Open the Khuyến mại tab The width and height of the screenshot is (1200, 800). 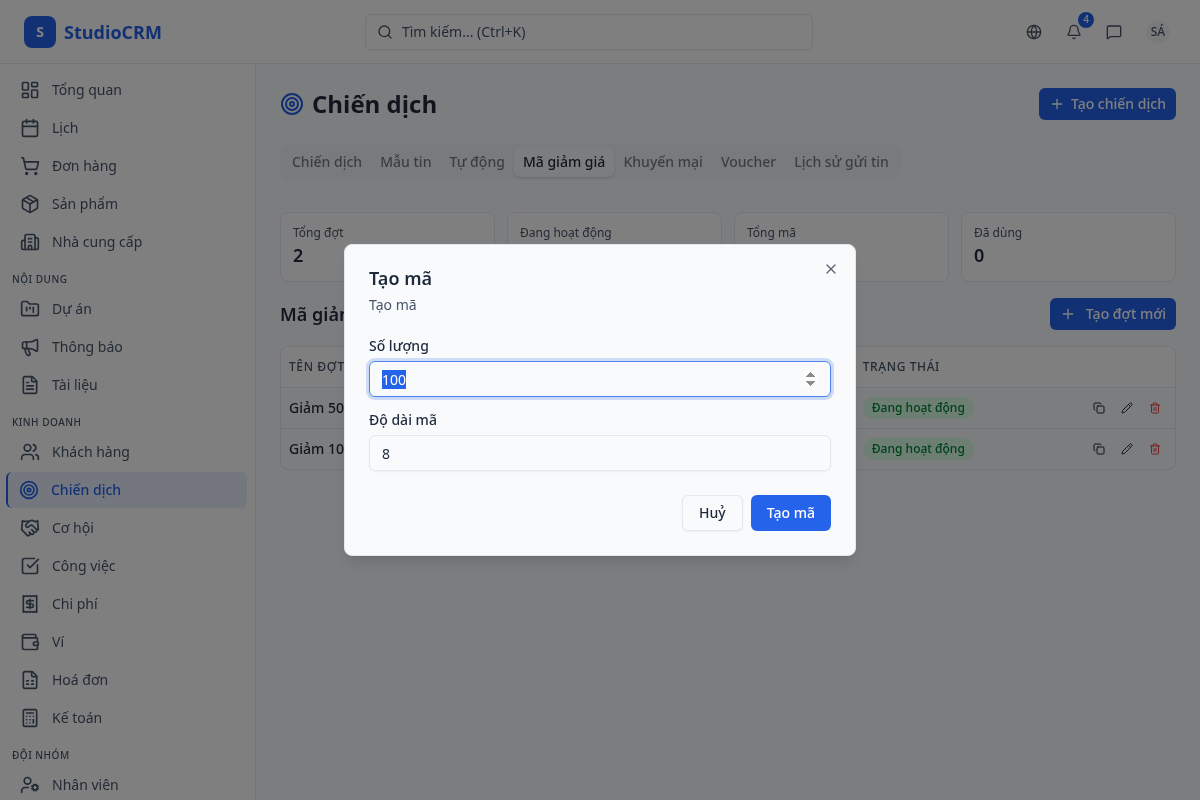(x=663, y=162)
